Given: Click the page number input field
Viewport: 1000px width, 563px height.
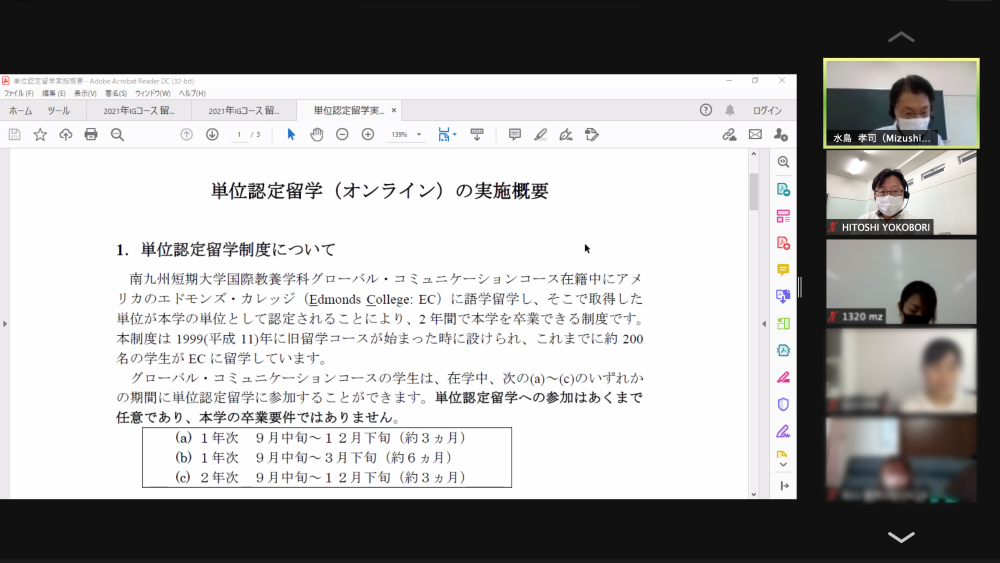Looking at the screenshot, I should [x=239, y=135].
